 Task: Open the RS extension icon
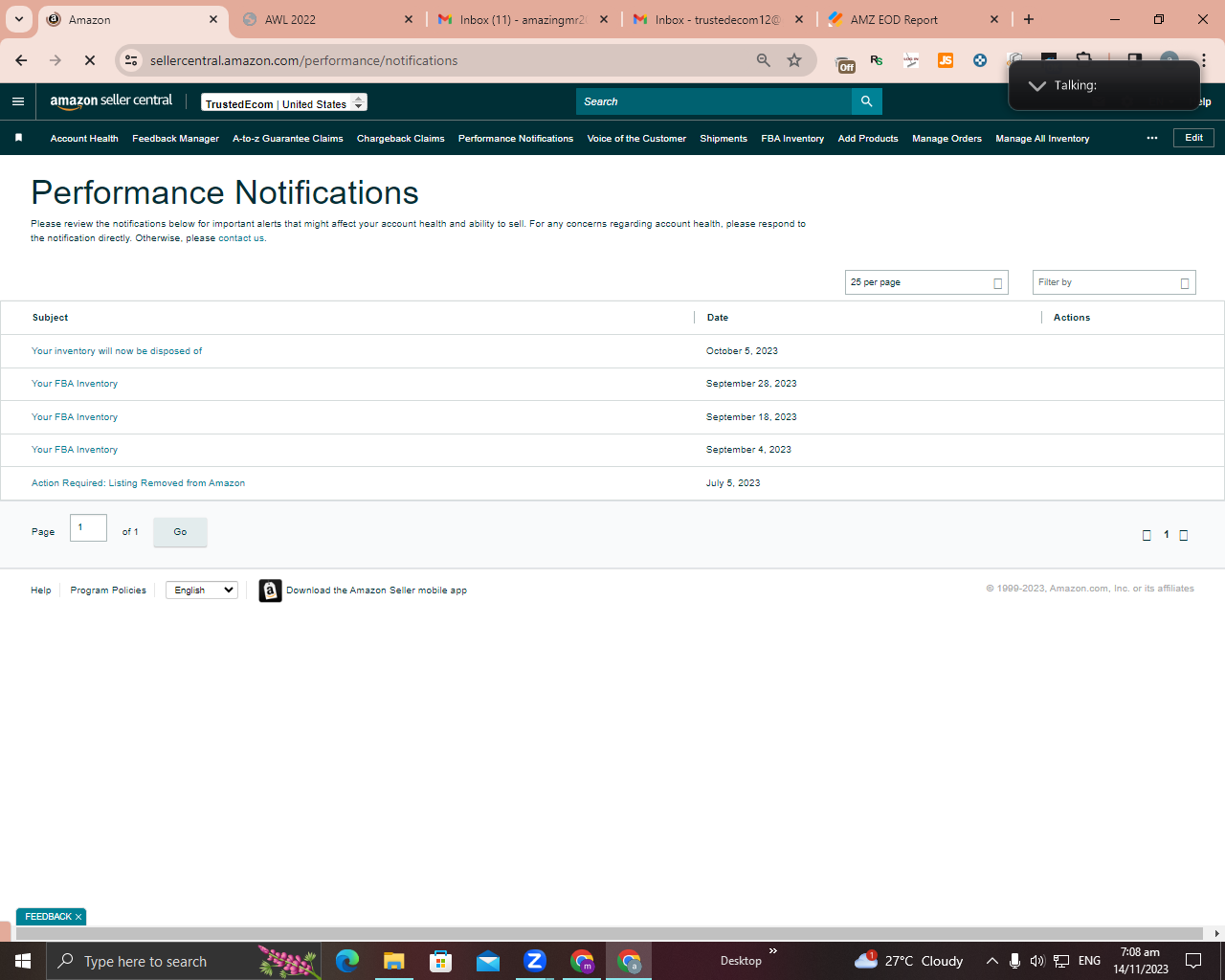pos(877,60)
